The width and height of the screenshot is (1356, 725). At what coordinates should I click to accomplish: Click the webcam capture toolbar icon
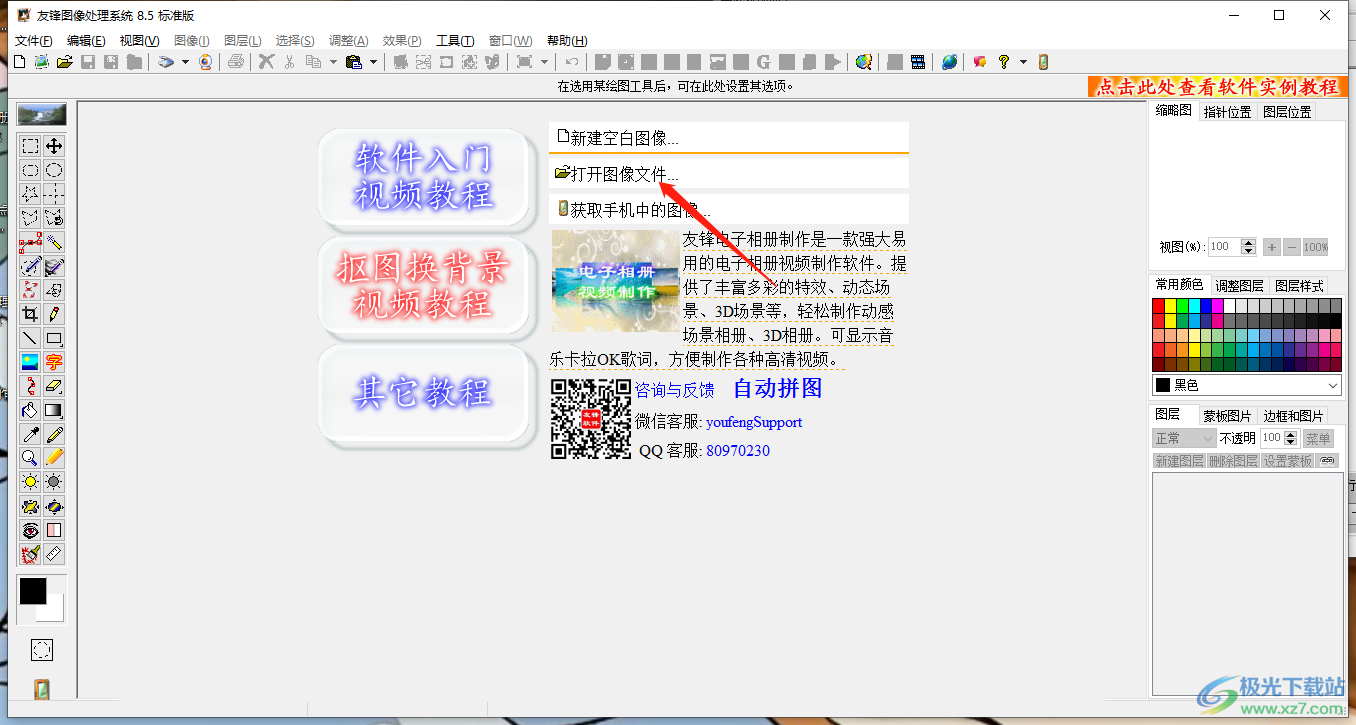[x=205, y=62]
